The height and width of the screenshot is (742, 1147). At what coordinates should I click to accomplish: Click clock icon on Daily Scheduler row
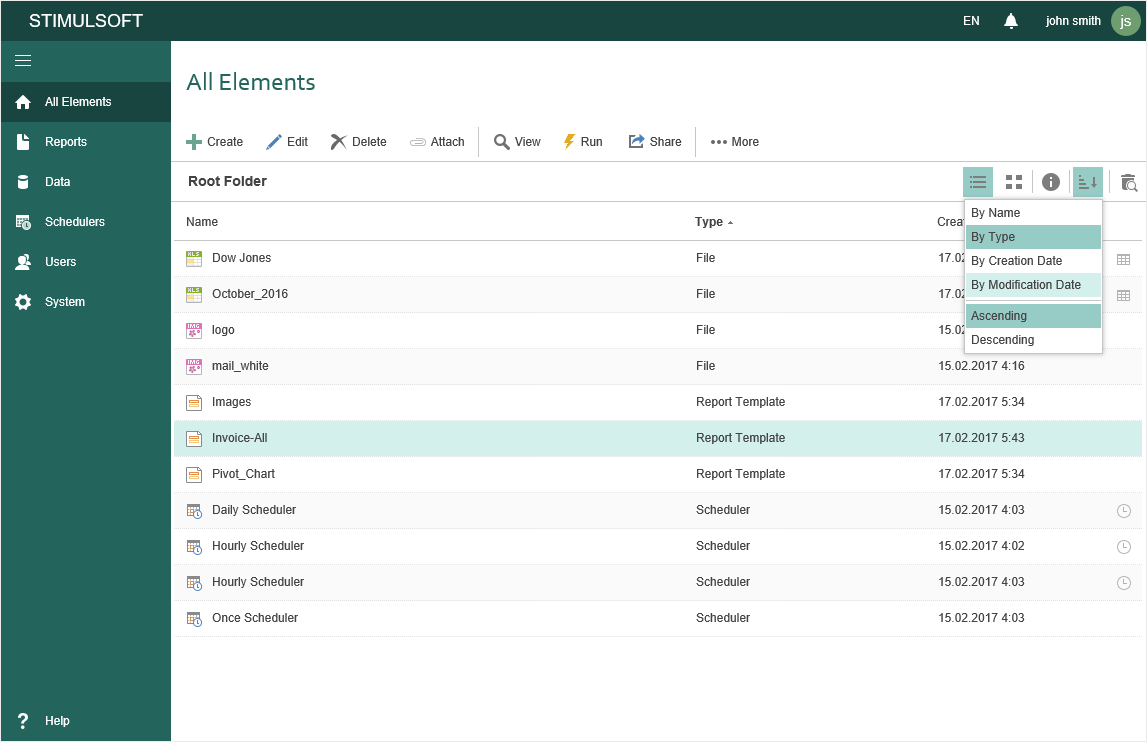(1124, 511)
